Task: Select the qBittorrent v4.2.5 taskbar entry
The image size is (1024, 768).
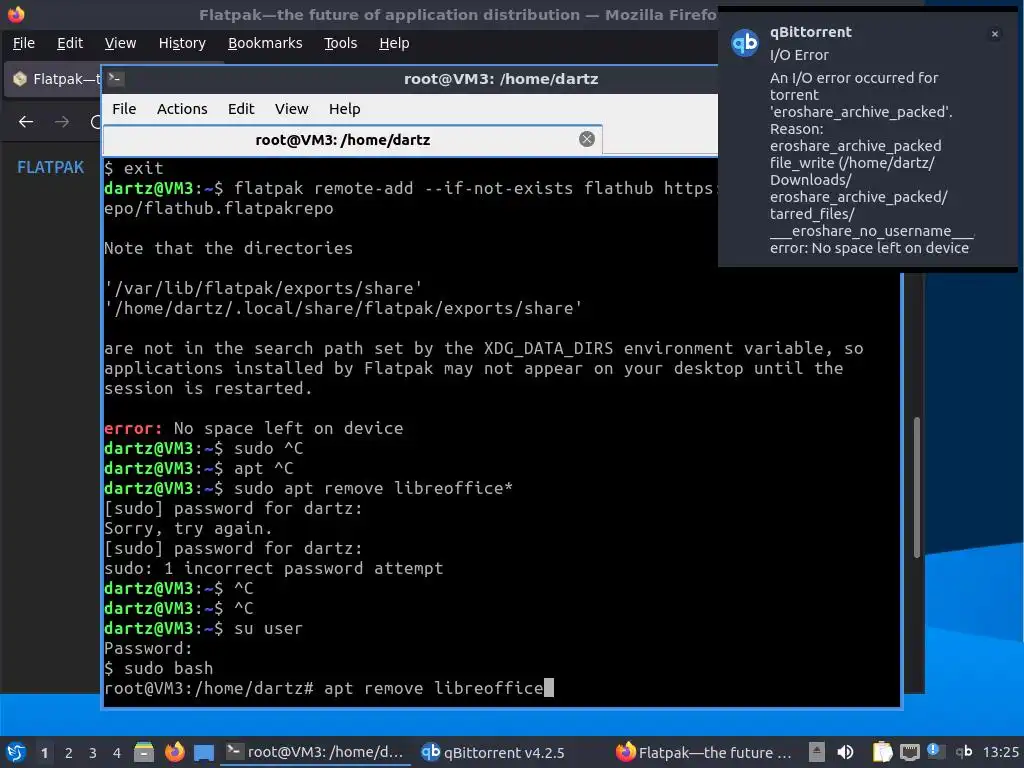Action: [493, 752]
